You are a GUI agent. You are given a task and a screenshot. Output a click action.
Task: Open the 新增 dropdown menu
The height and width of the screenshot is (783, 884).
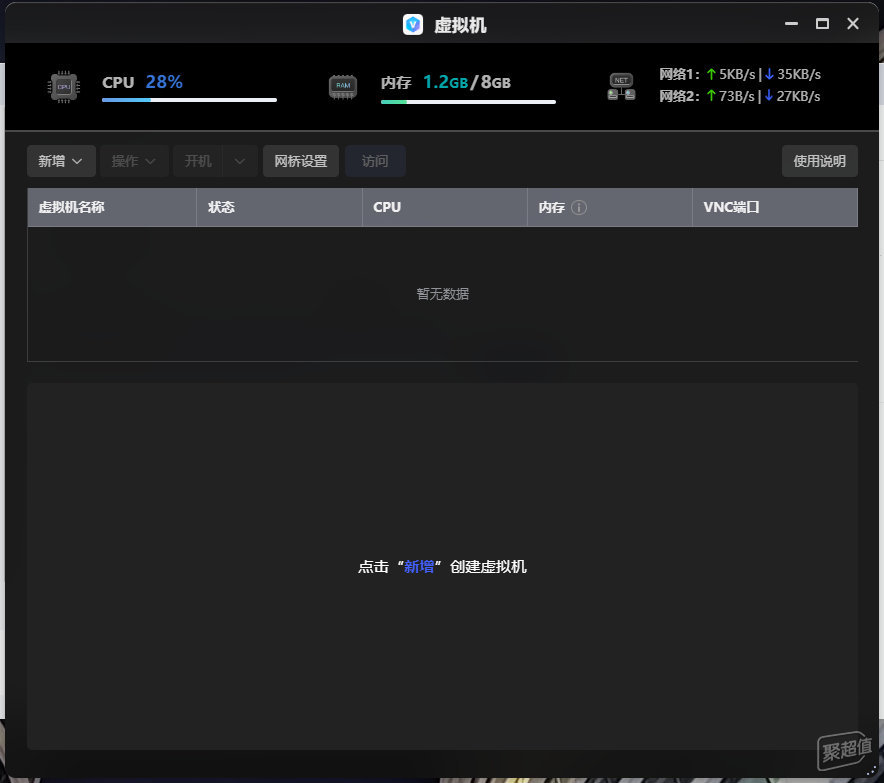pyautogui.click(x=61, y=161)
